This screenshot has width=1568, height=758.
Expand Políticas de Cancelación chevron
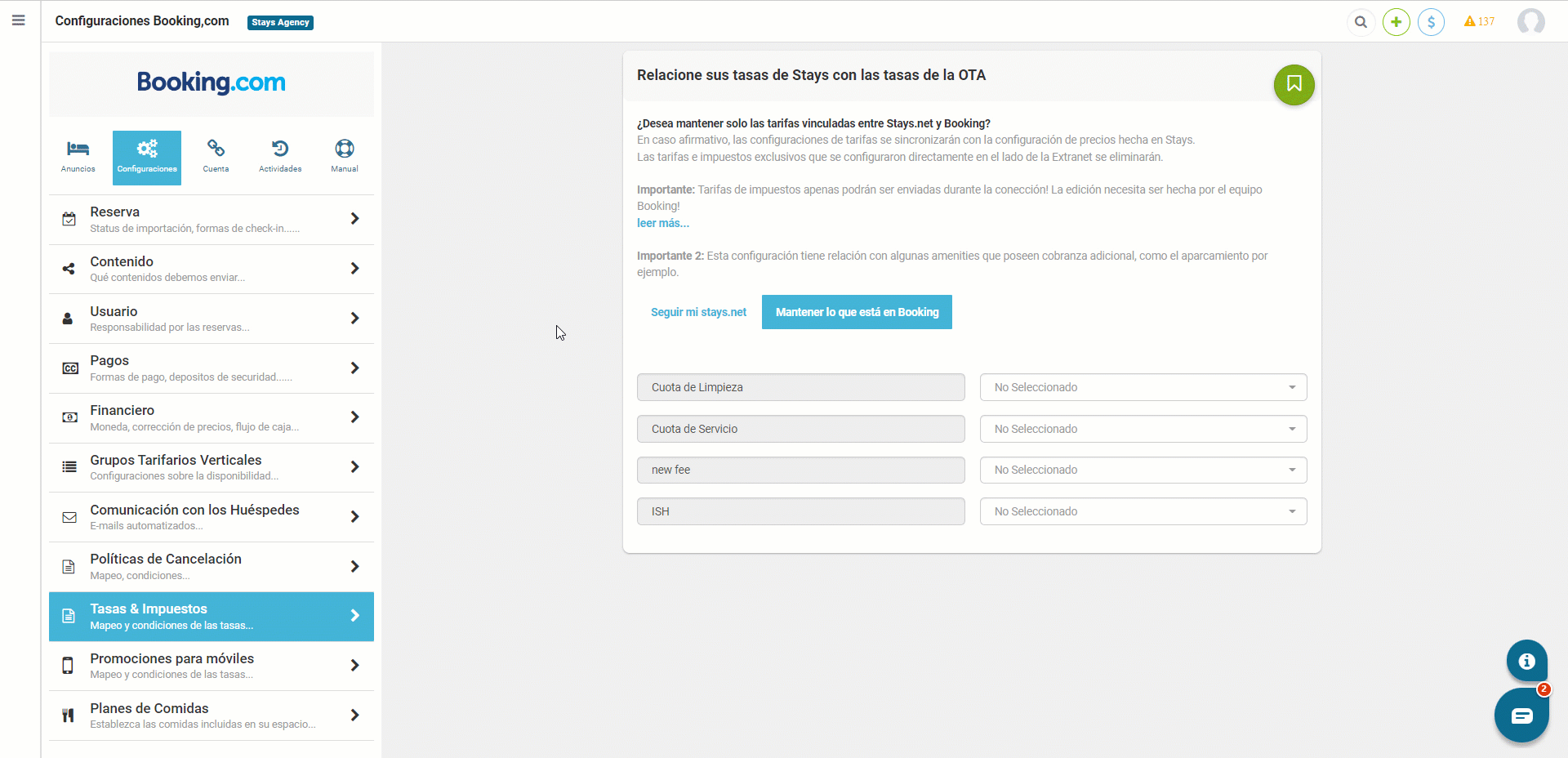coord(354,567)
